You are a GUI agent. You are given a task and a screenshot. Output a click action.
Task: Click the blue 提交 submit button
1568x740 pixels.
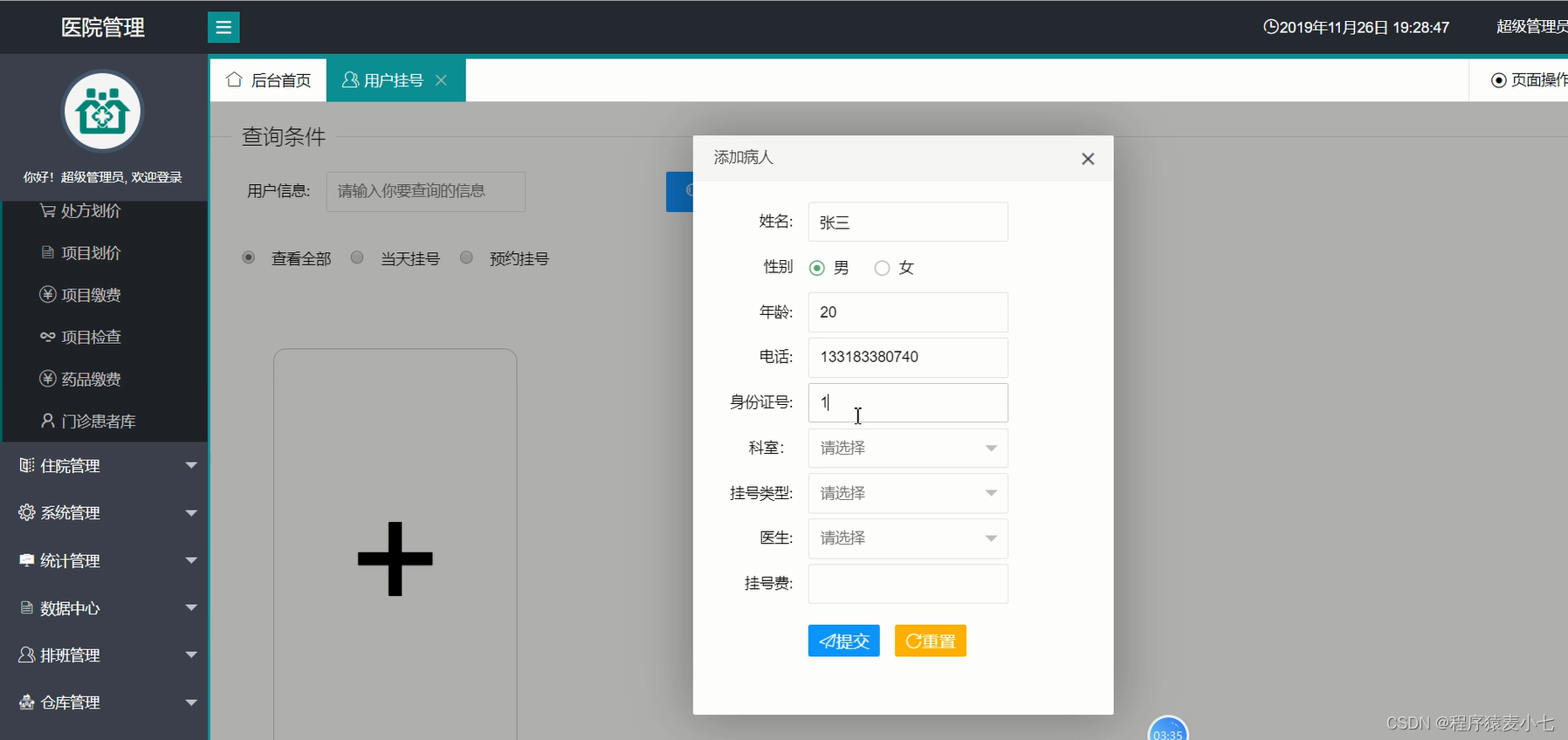tap(843, 641)
